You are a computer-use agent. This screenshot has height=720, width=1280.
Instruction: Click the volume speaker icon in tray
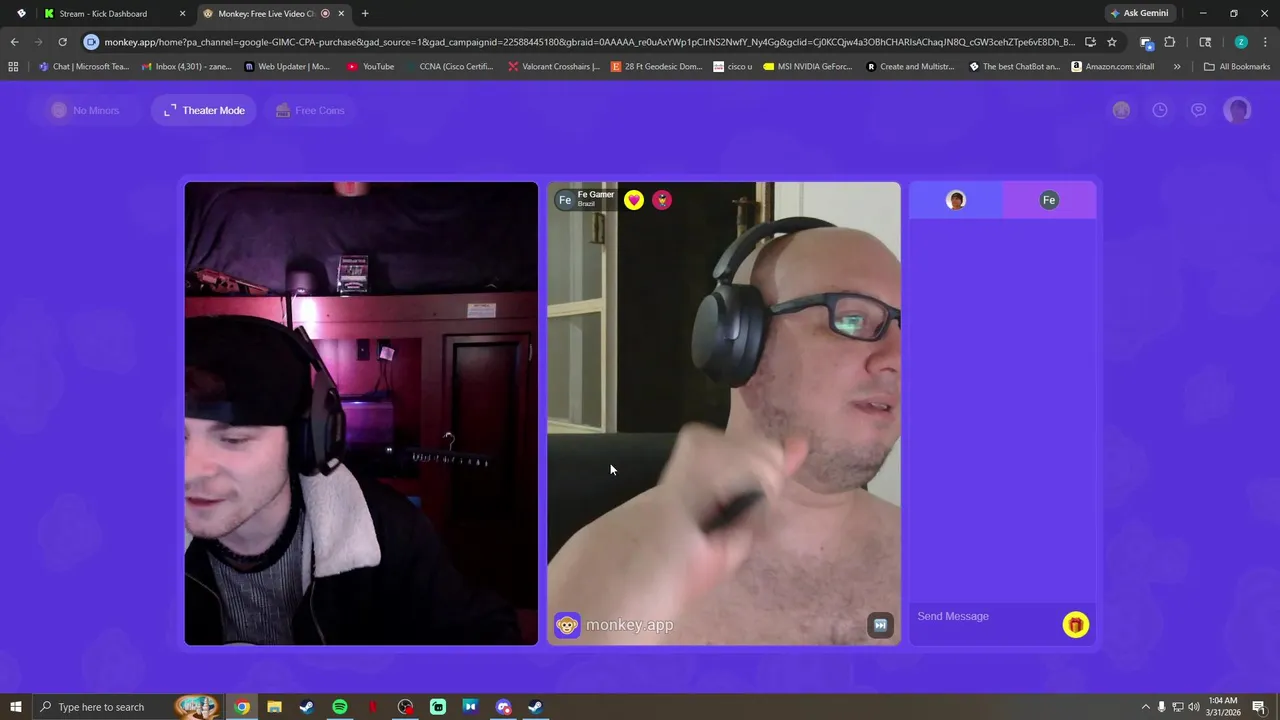tap(1194, 707)
